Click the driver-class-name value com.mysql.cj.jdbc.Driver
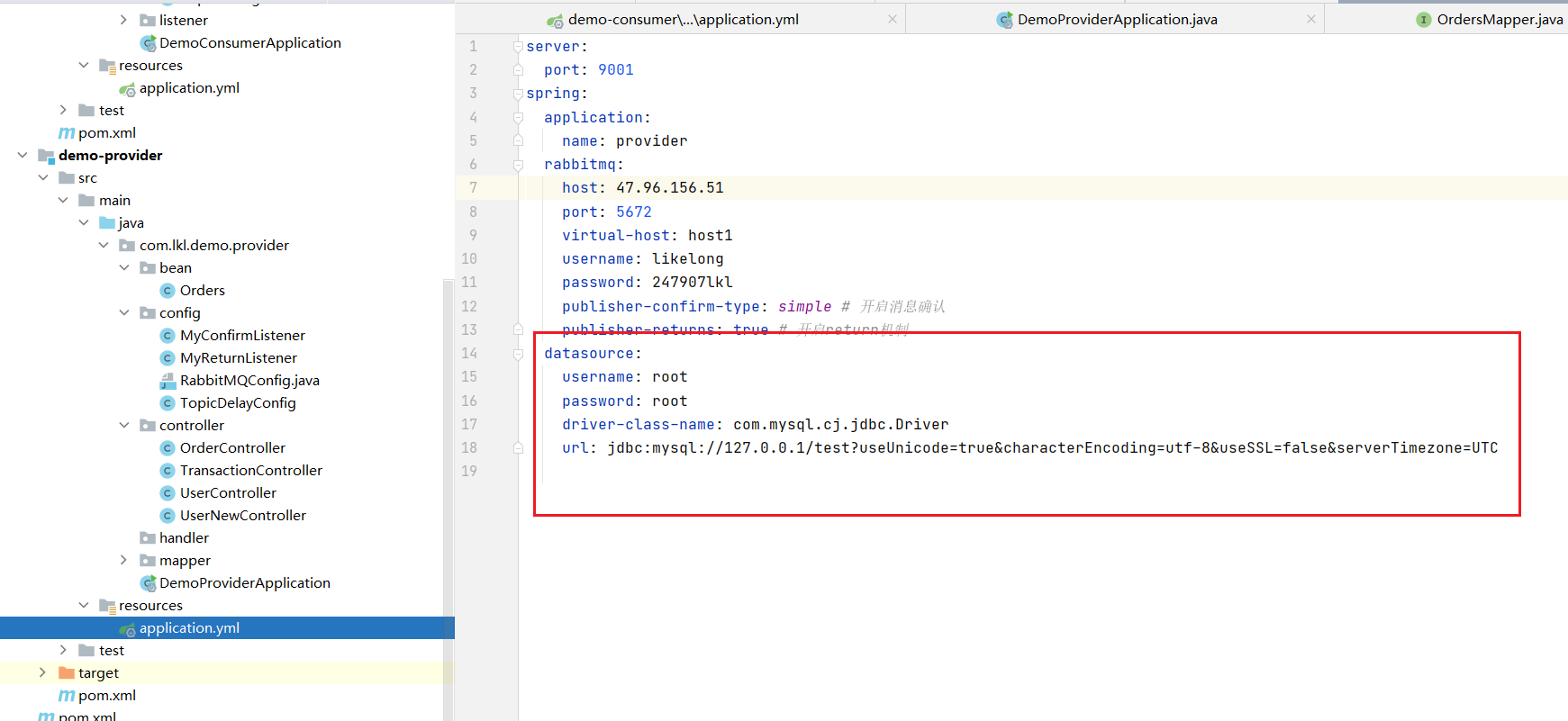Viewport: 1568px width, 721px height. [841, 425]
